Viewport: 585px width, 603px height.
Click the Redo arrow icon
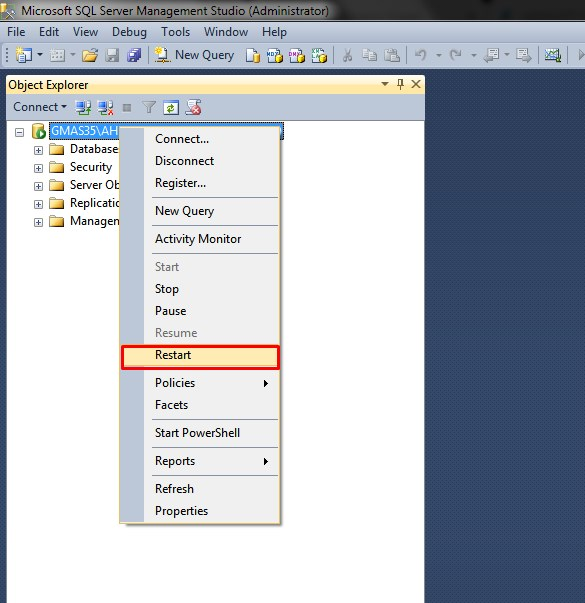pyautogui.click(x=456, y=55)
